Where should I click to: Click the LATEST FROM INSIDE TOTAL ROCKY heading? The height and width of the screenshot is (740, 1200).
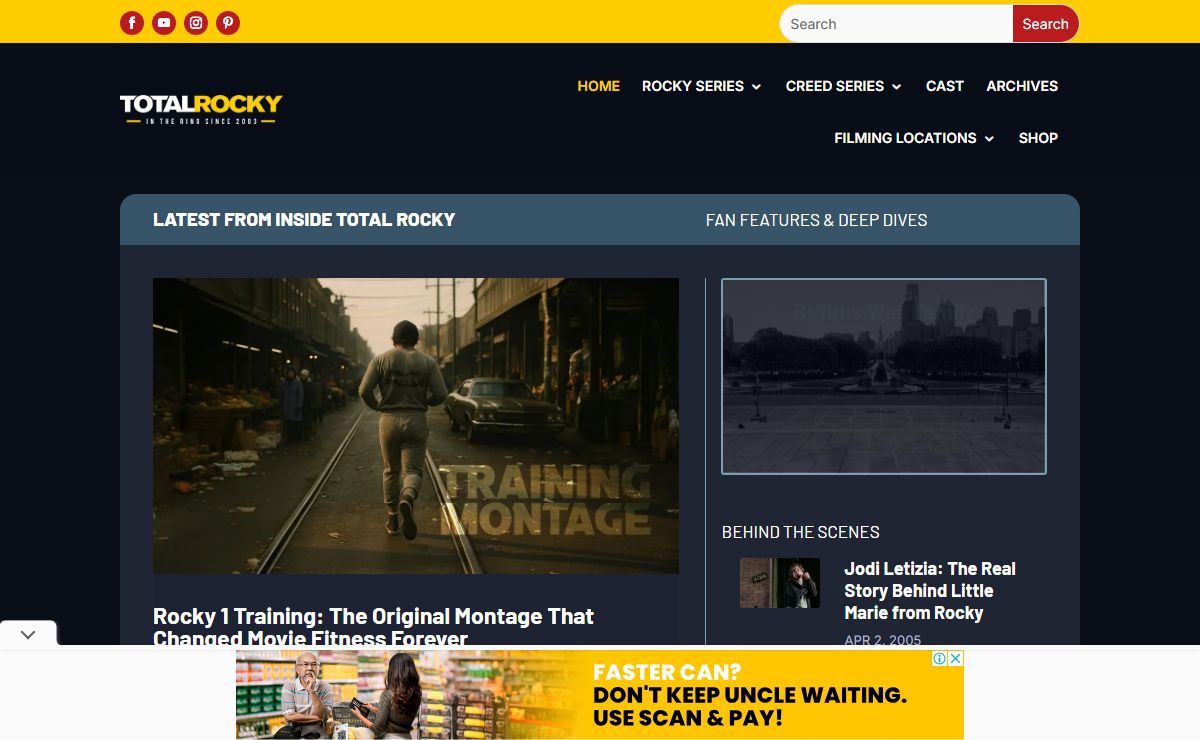pyautogui.click(x=304, y=219)
